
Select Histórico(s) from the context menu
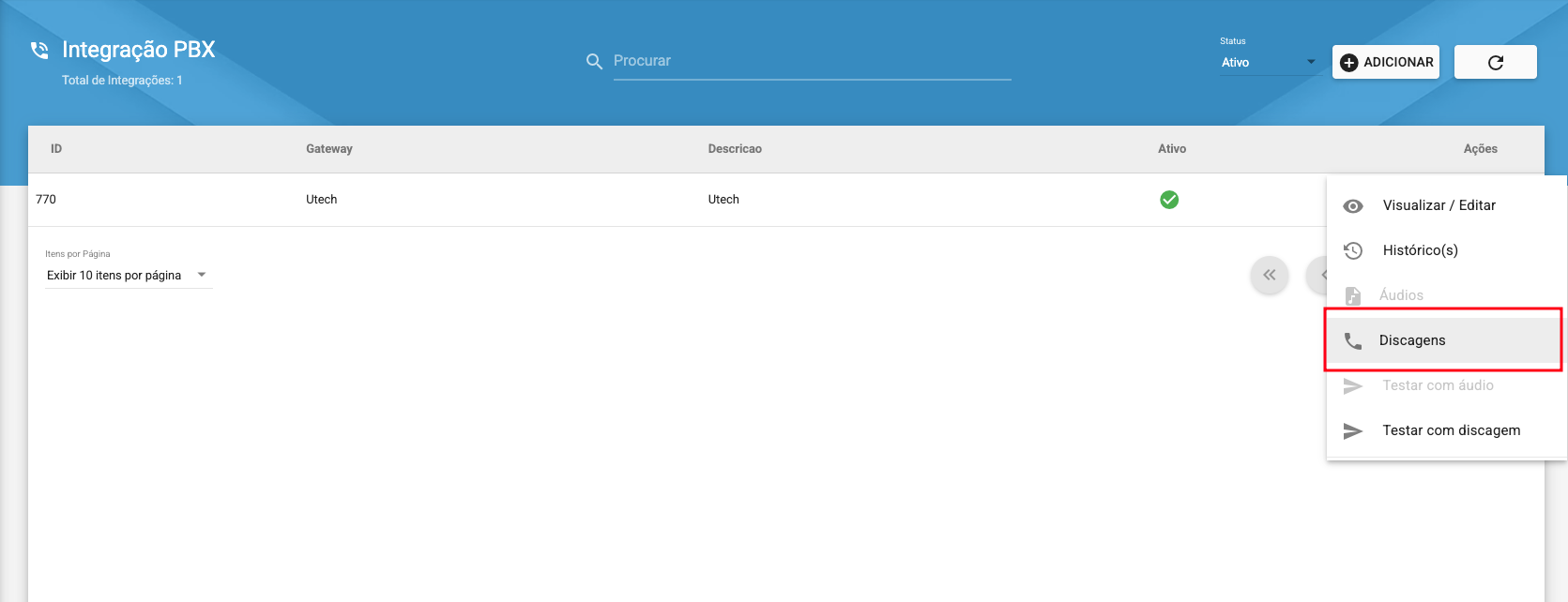pyautogui.click(x=1420, y=250)
